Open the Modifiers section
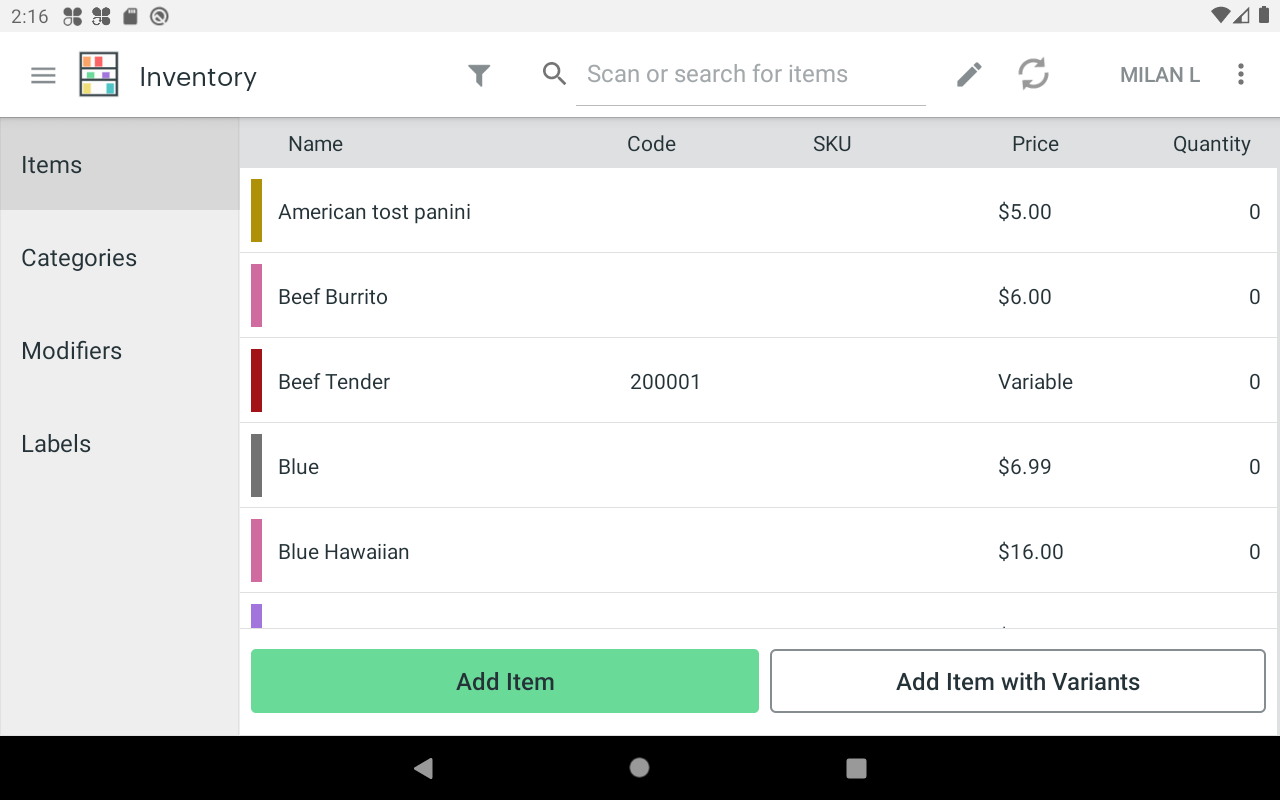This screenshot has width=1280, height=800. click(x=72, y=351)
